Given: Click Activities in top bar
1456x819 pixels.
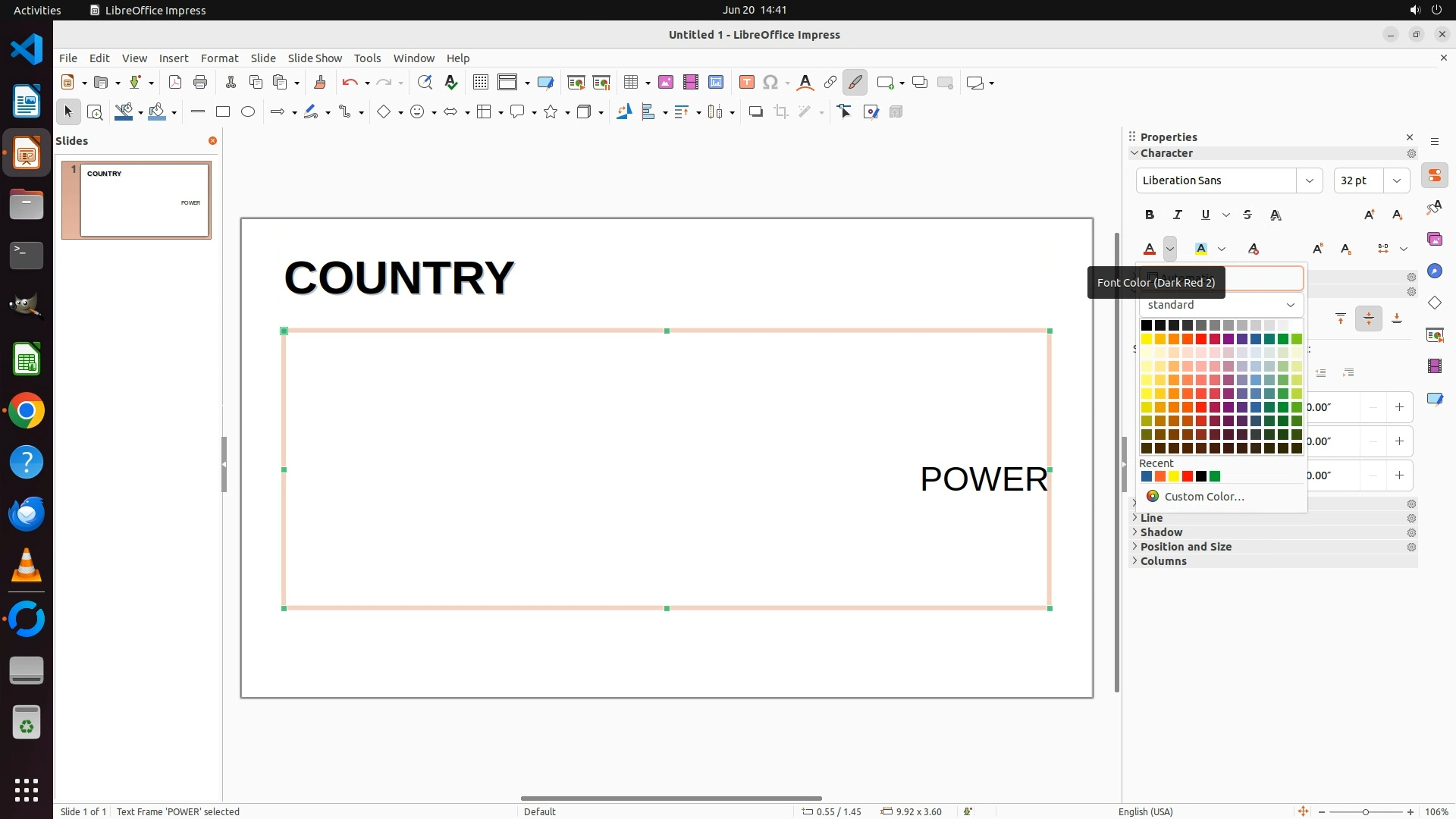Looking at the screenshot, I should (37, 10).
